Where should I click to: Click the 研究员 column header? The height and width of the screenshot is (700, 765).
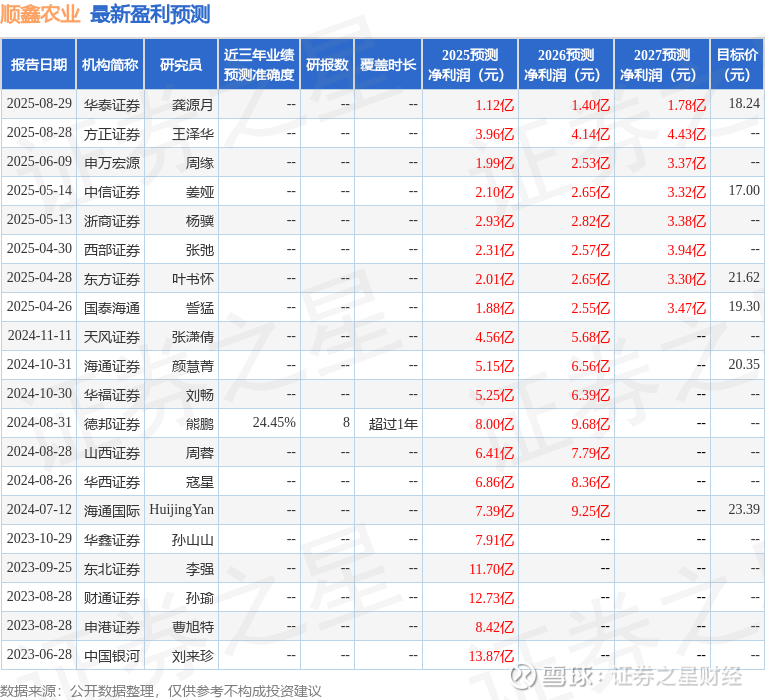pyautogui.click(x=181, y=64)
